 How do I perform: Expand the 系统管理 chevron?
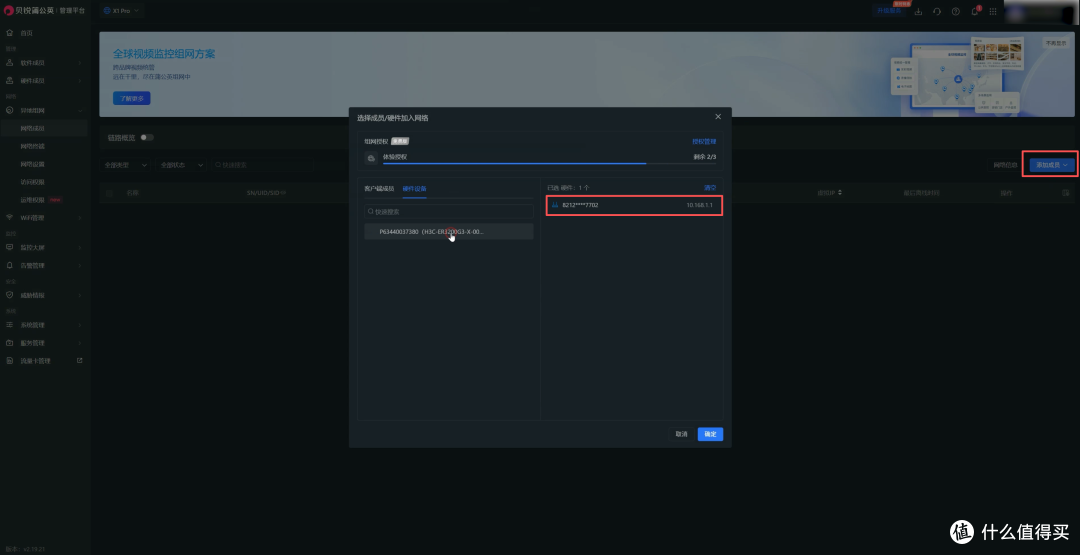[x=80, y=325]
